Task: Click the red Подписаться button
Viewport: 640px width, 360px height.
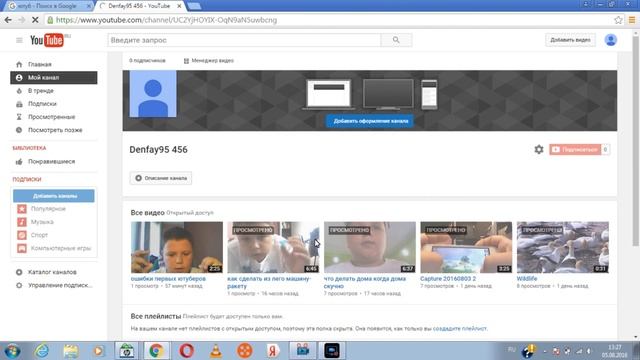Action: pos(575,149)
